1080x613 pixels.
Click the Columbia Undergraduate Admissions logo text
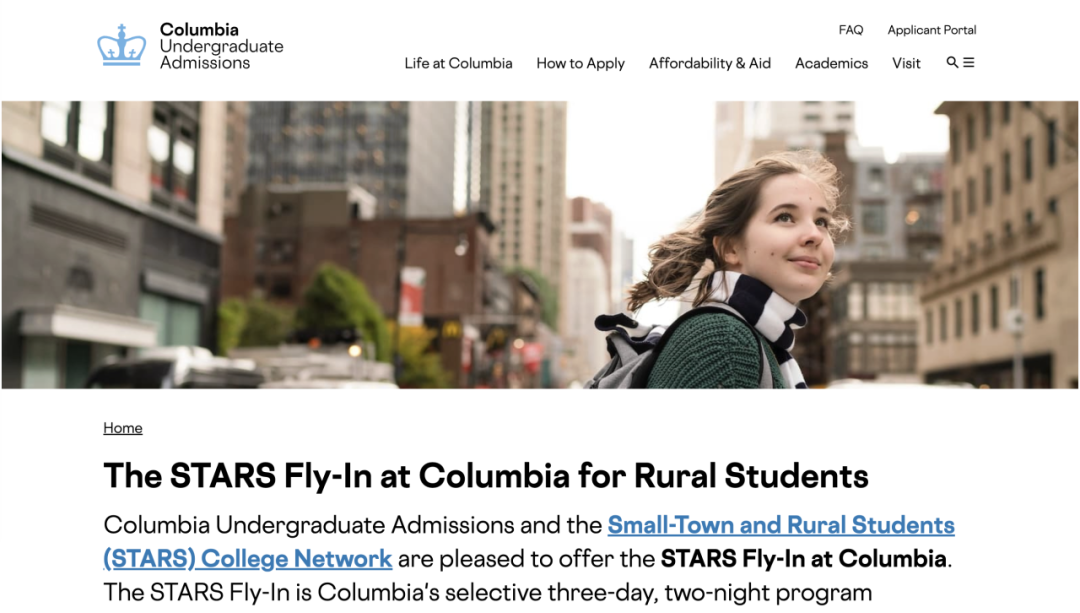(221, 46)
